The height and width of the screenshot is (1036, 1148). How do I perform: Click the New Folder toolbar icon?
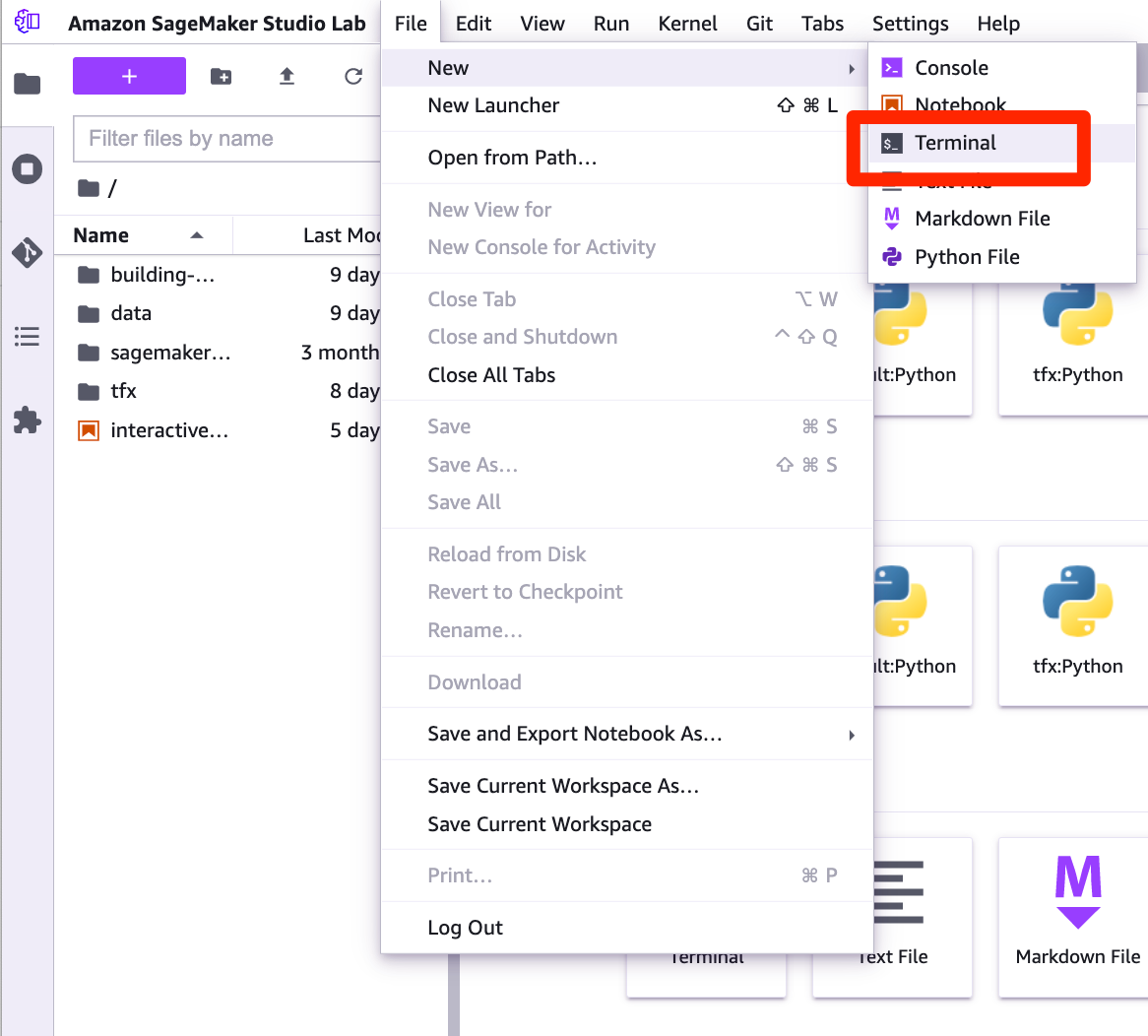click(222, 76)
